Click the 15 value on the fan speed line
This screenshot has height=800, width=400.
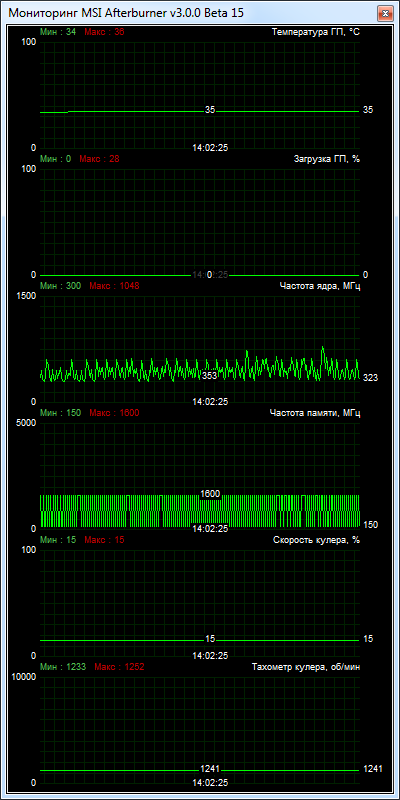(x=210, y=639)
